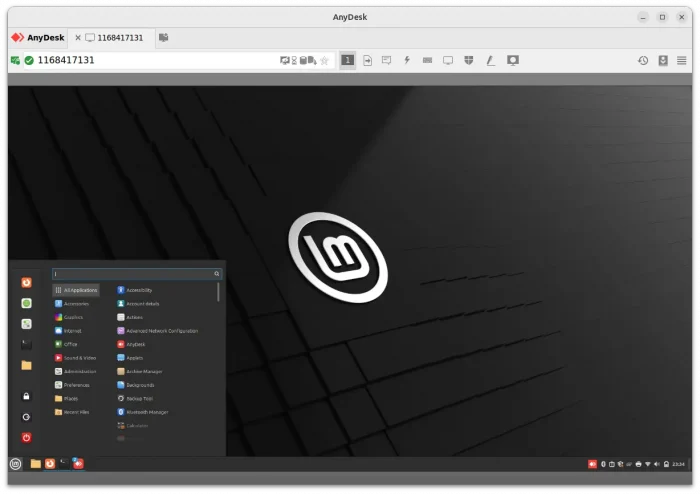
Task: Launch Calculator from app list
Action: pyautogui.click(x=132, y=426)
